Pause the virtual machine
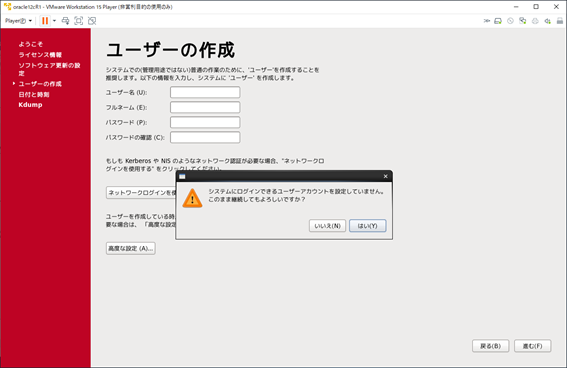 [x=45, y=21]
